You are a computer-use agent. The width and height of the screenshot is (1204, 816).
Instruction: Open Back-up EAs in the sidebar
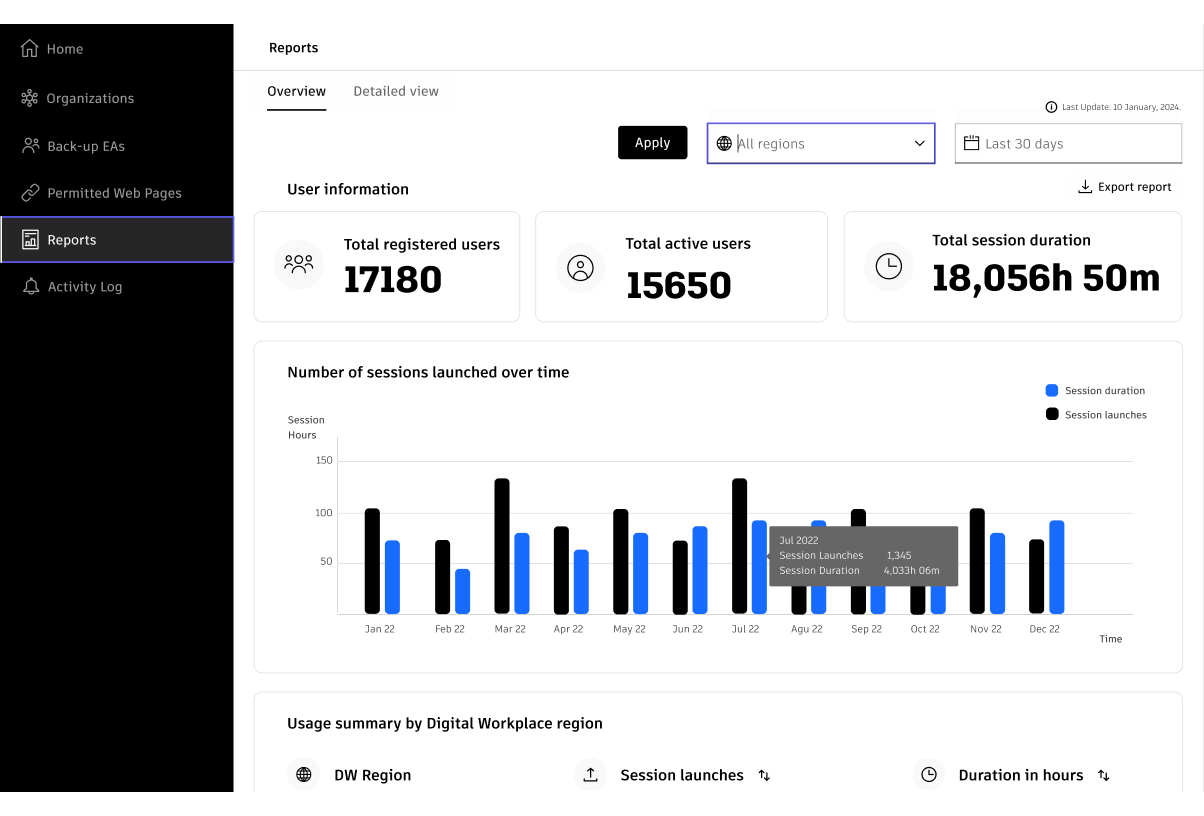(x=117, y=146)
